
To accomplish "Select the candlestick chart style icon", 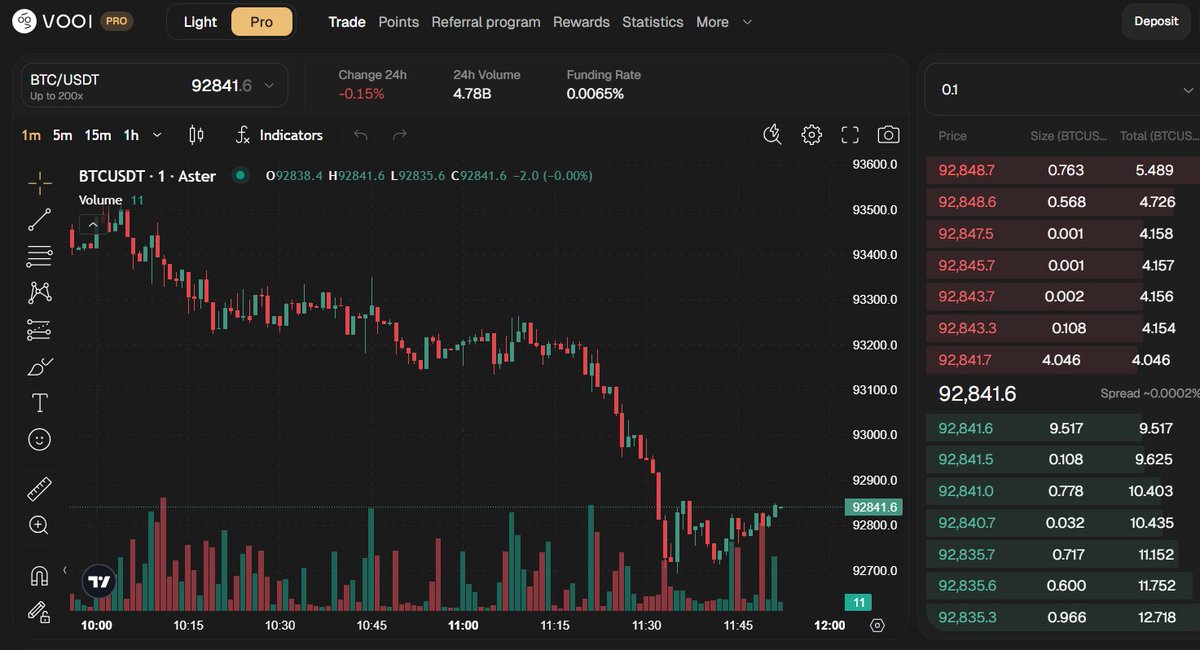I will pos(196,134).
